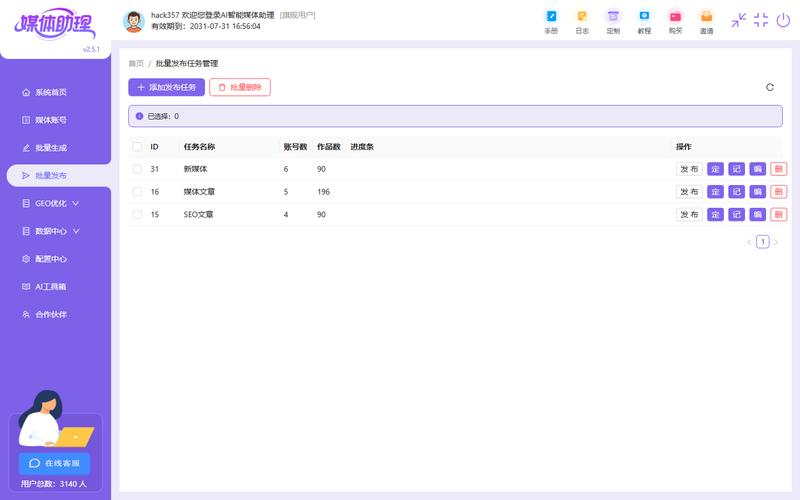The image size is (800, 500).
Task: Open 批量生成 in the sidebar
Action: [50, 148]
